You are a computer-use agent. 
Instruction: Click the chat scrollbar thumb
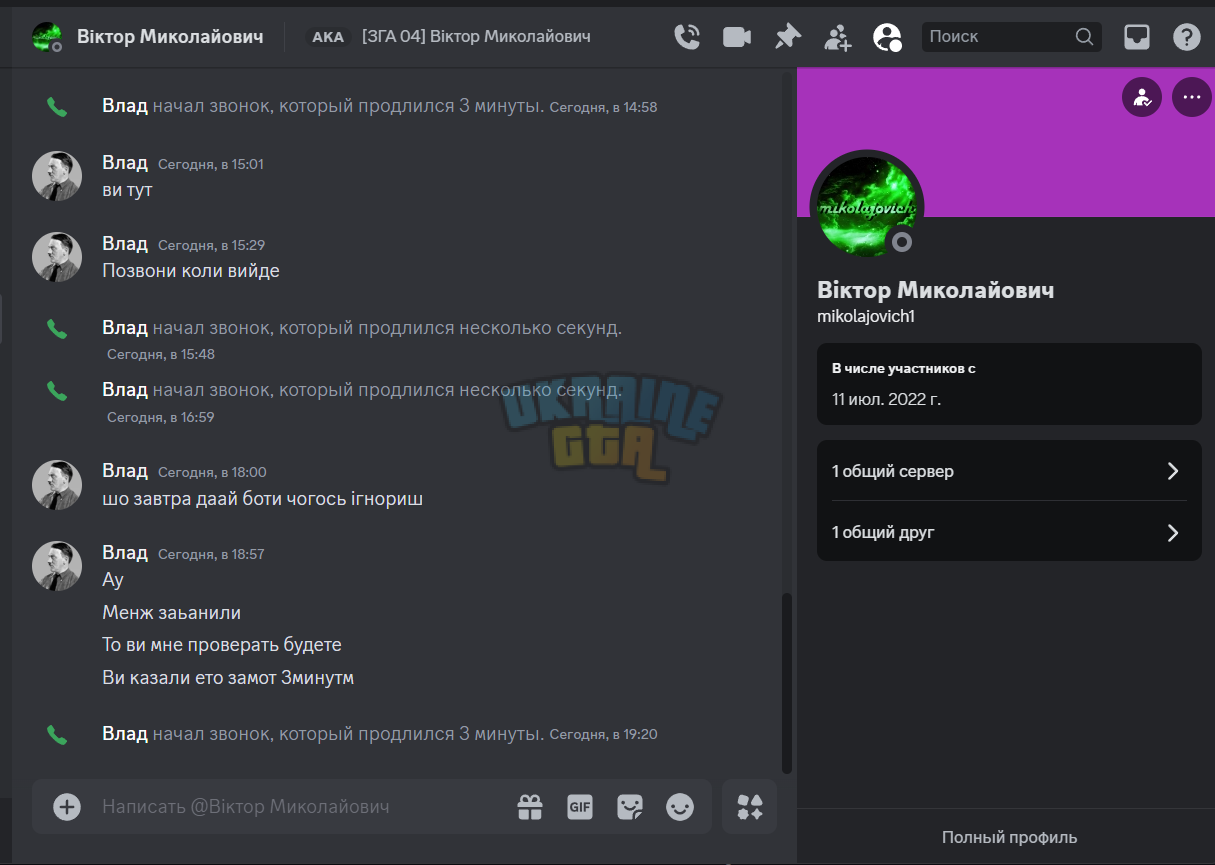tap(786, 683)
